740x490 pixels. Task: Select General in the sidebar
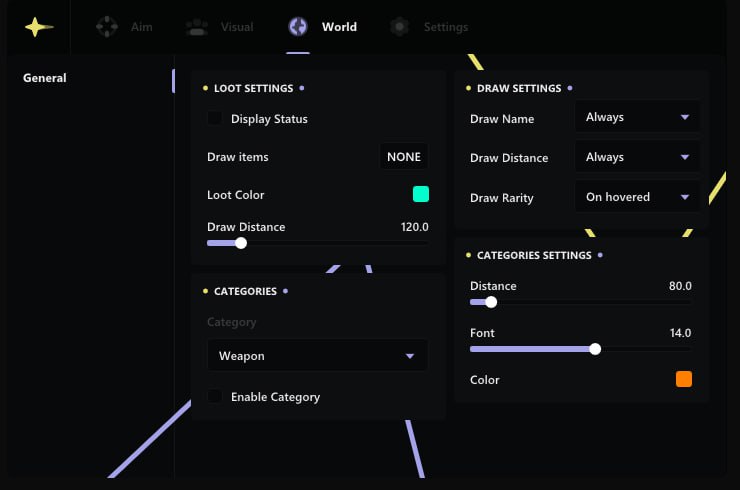45,78
